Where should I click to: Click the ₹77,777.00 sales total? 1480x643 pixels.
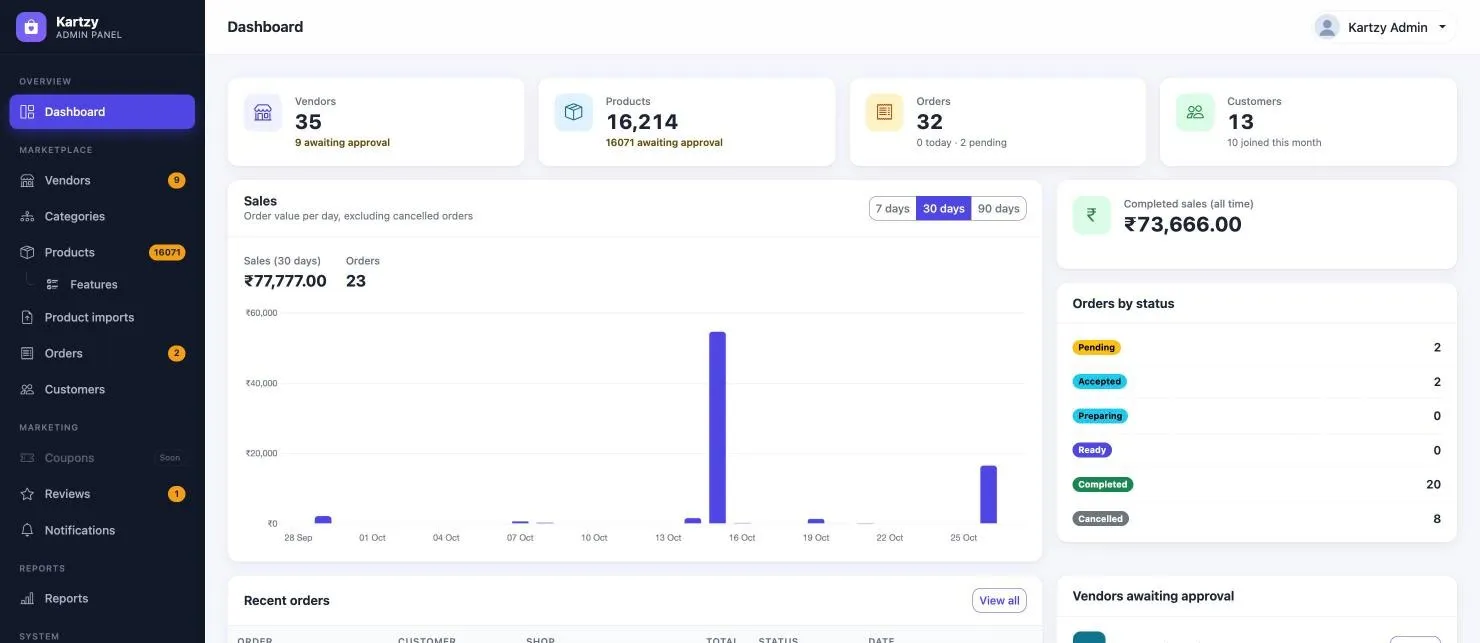click(x=285, y=281)
